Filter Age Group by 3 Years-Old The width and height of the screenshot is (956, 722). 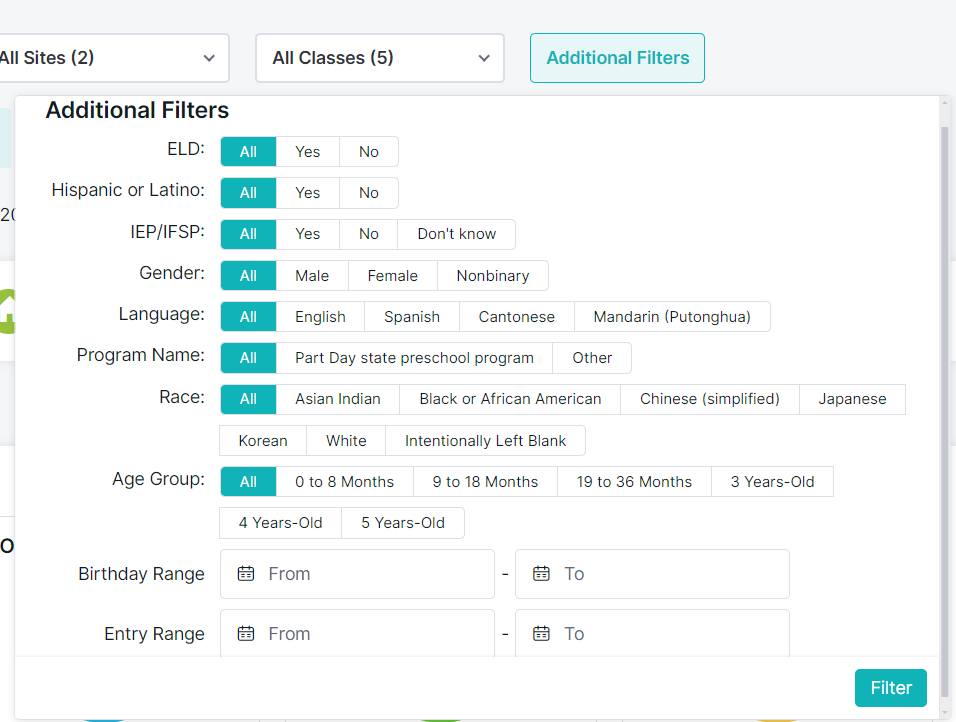point(772,482)
